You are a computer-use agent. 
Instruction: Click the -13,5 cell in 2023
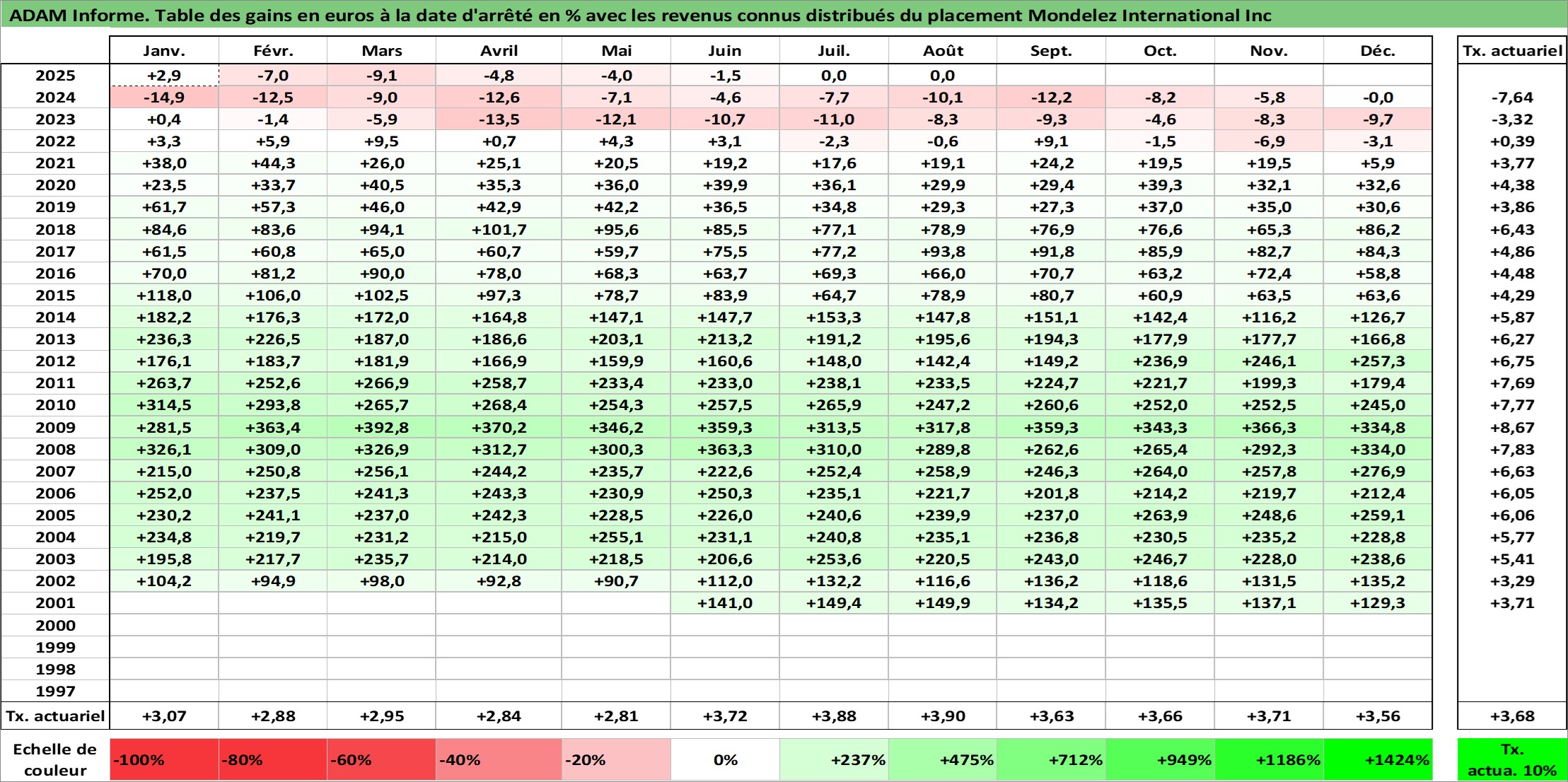[499, 119]
